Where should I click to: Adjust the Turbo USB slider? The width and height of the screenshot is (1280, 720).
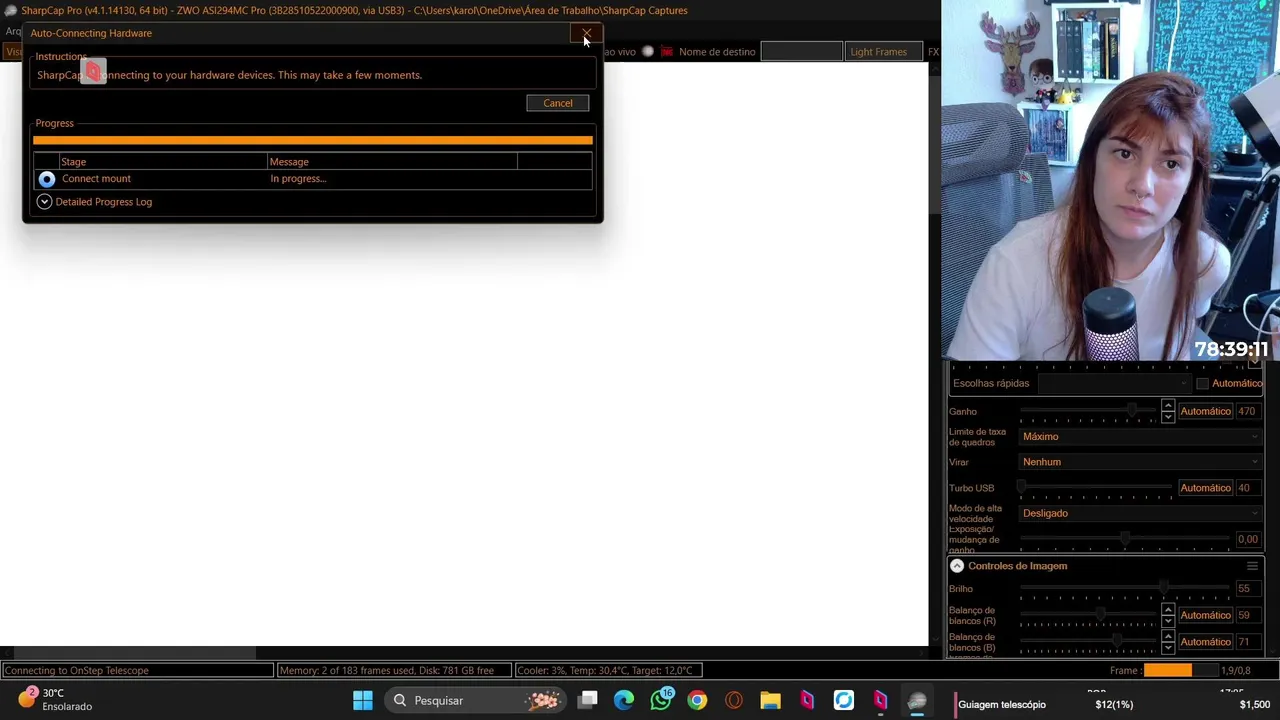coord(1022,488)
